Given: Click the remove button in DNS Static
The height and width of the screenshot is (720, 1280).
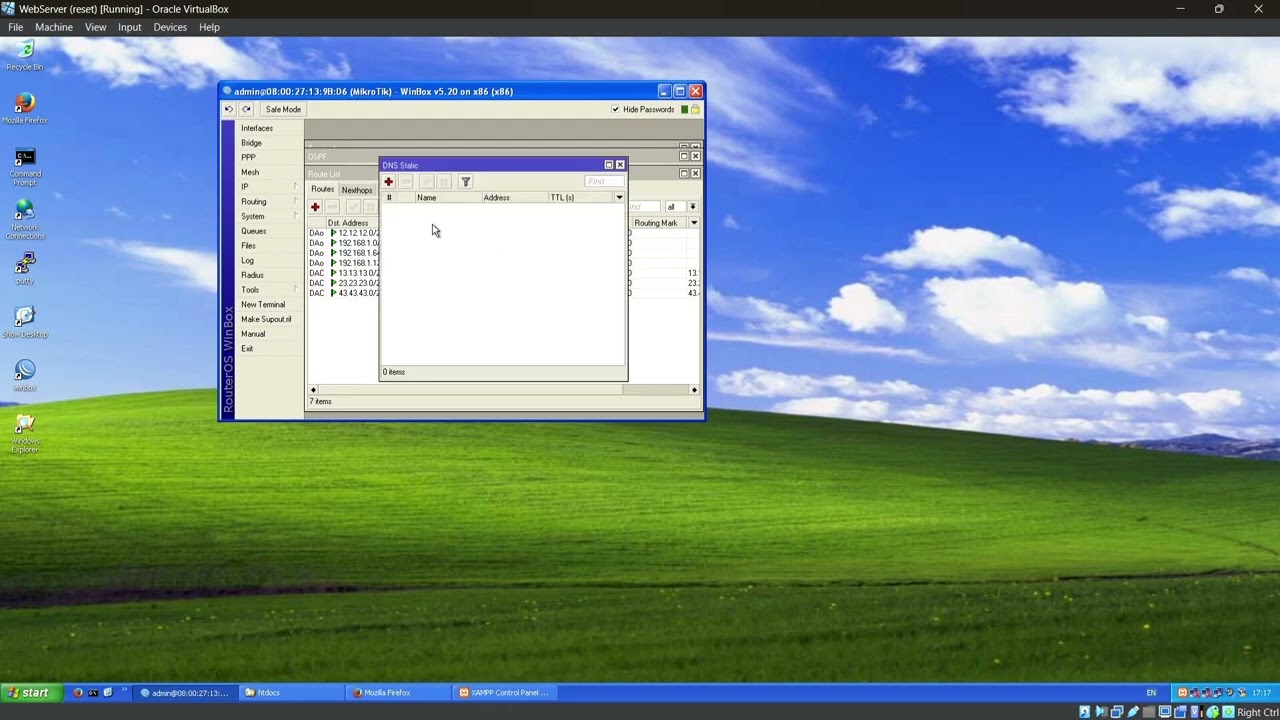Looking at the screenshot, I should [x=406, y=182].
